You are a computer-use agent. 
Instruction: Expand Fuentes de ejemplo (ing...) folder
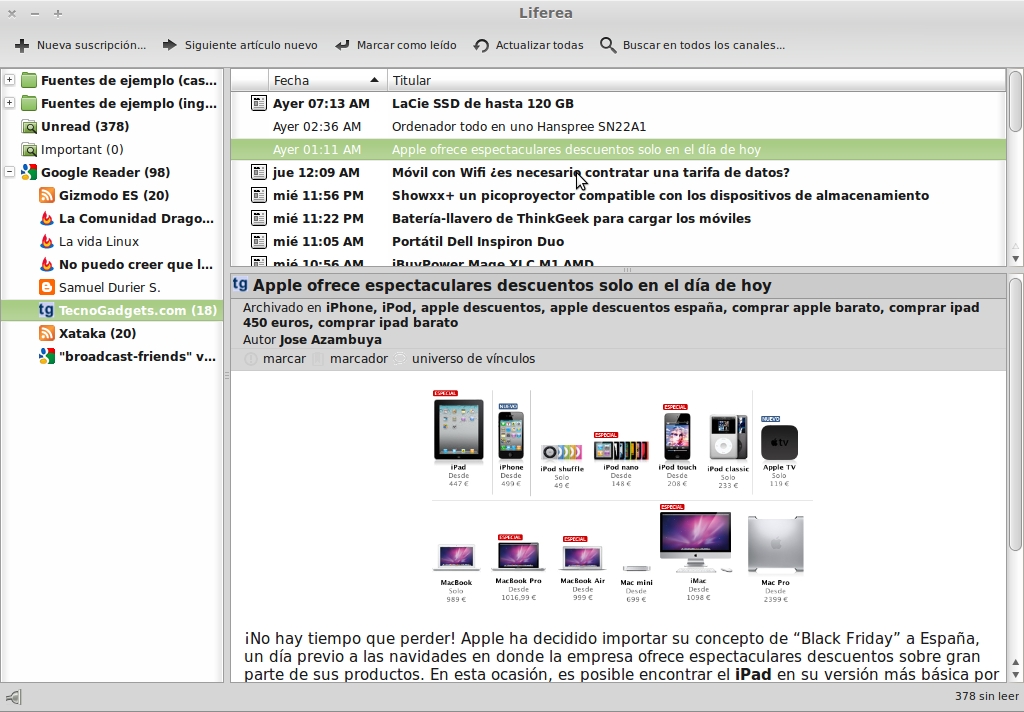(x=10, y=103)
